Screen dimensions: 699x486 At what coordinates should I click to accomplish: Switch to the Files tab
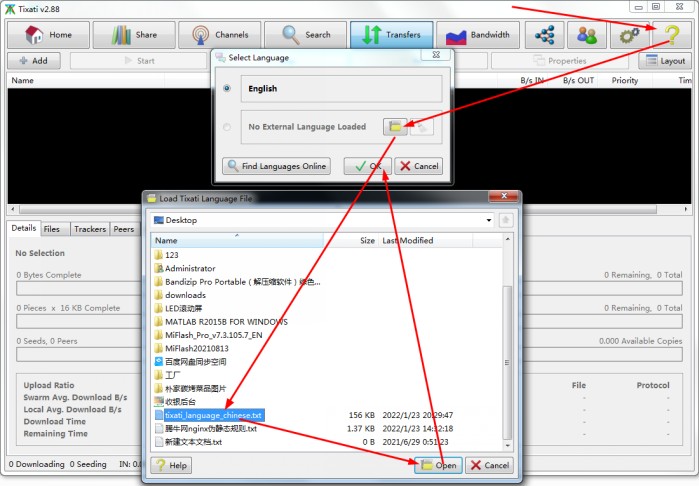52,229
